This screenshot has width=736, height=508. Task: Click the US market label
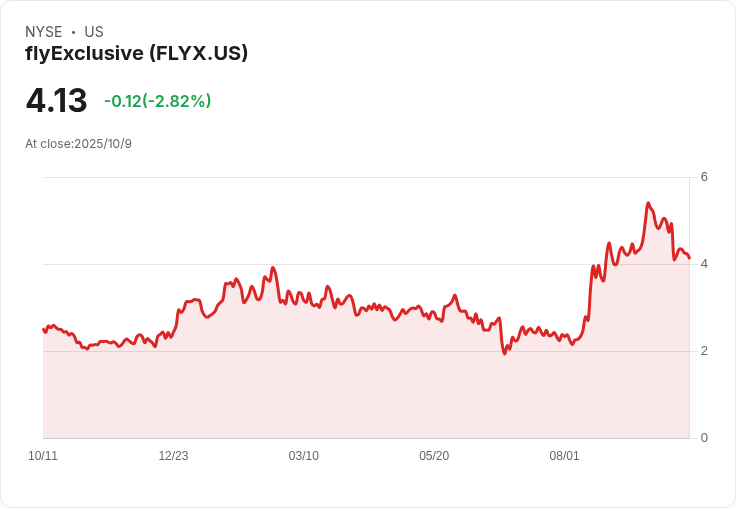94,32
